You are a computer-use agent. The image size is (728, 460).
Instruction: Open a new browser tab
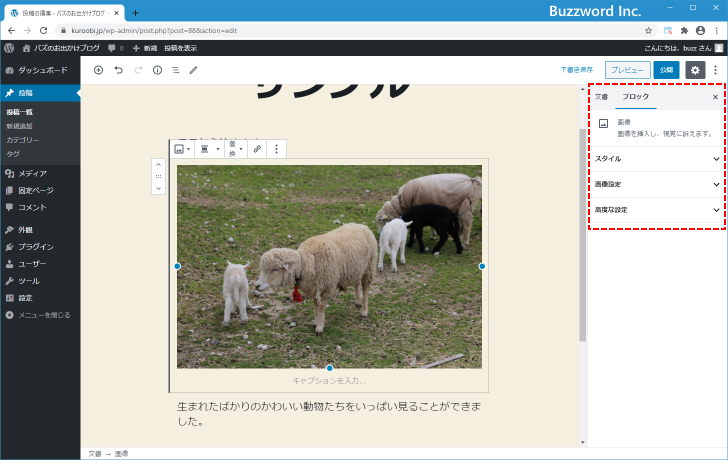(135, 13)
